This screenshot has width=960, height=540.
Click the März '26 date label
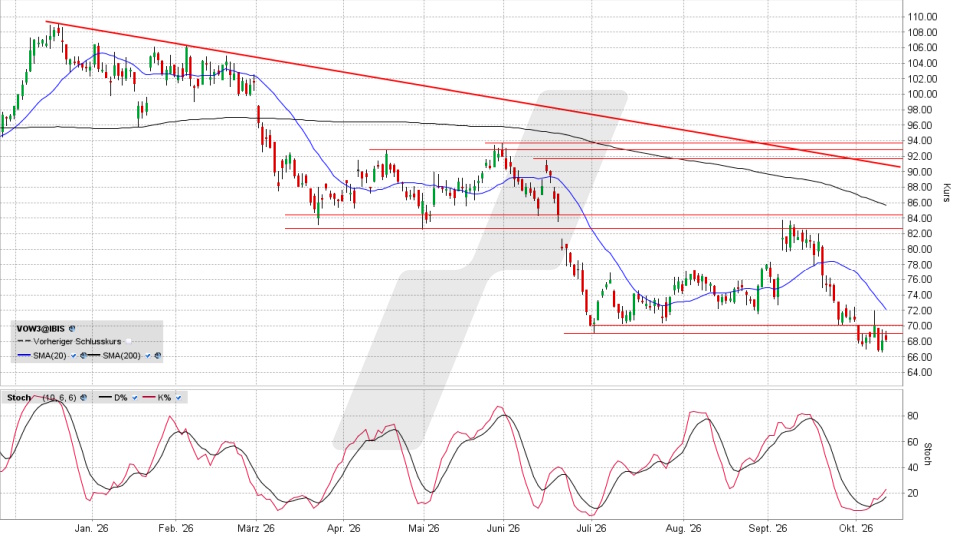258,528
